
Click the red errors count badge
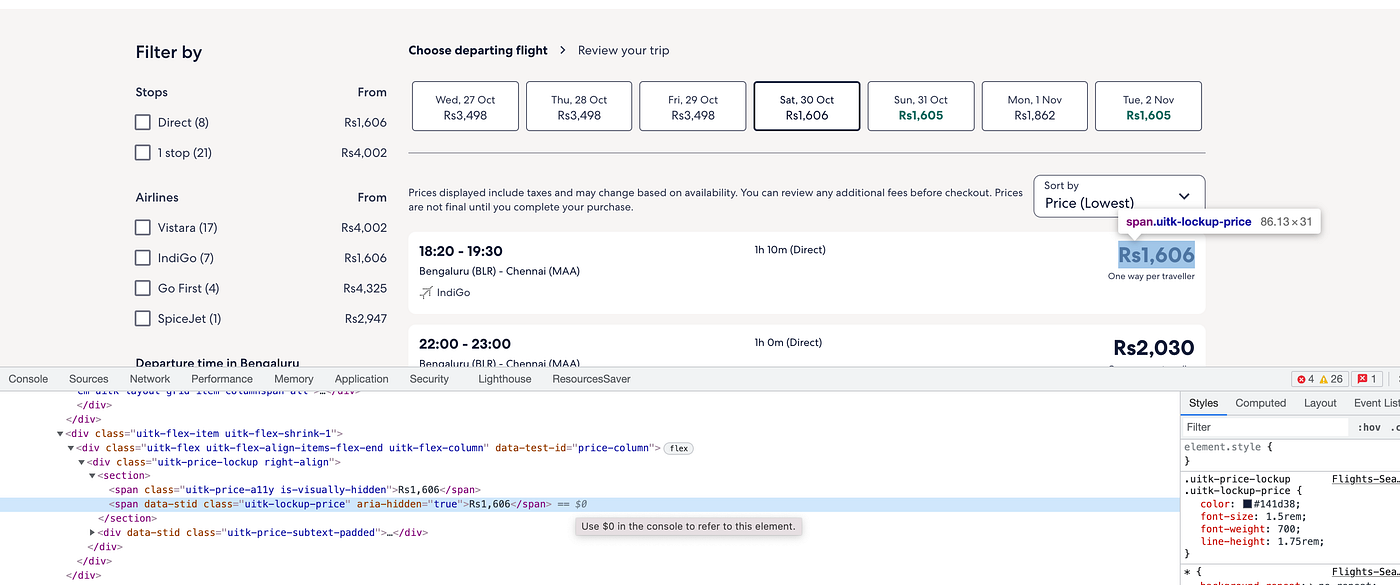pyautogui.click(x=1305, y=379)
